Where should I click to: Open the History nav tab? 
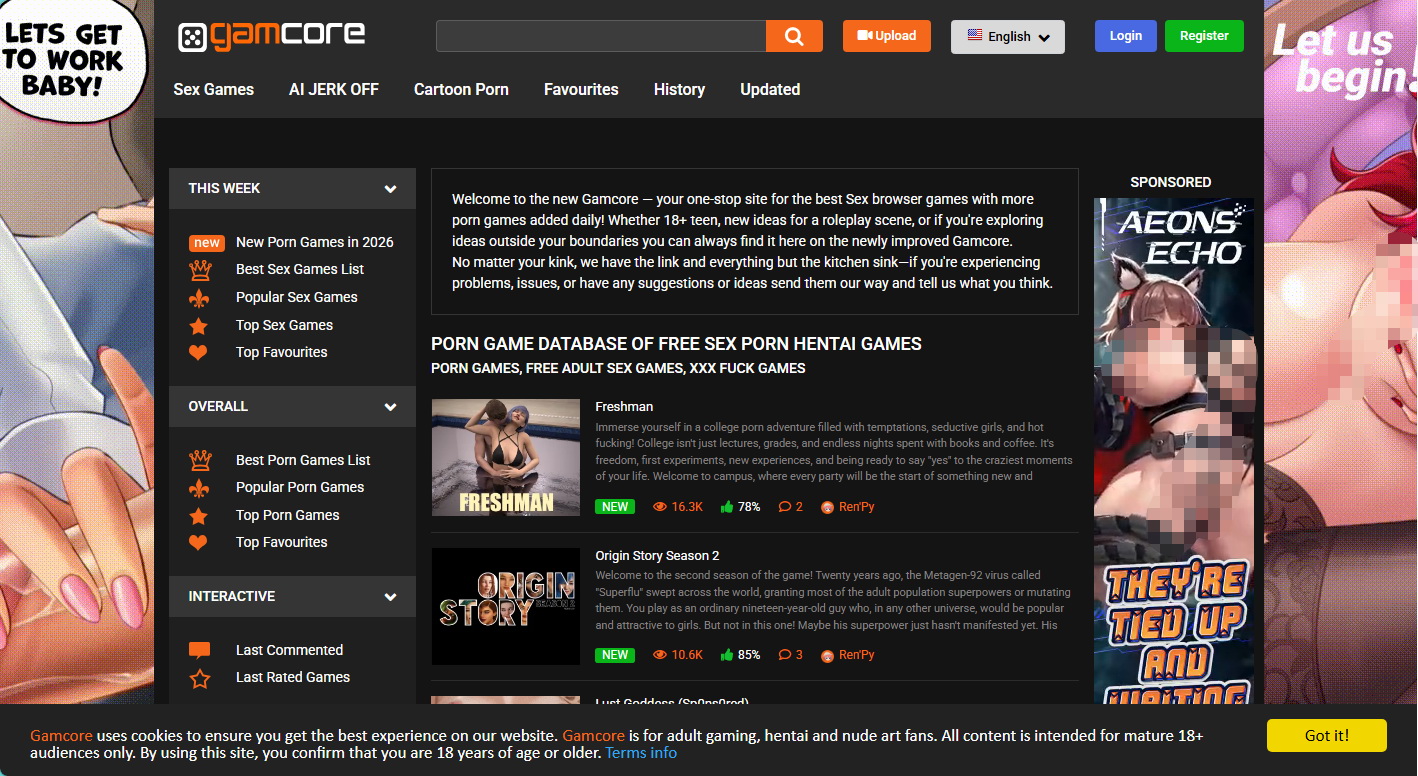coord(679,90)
